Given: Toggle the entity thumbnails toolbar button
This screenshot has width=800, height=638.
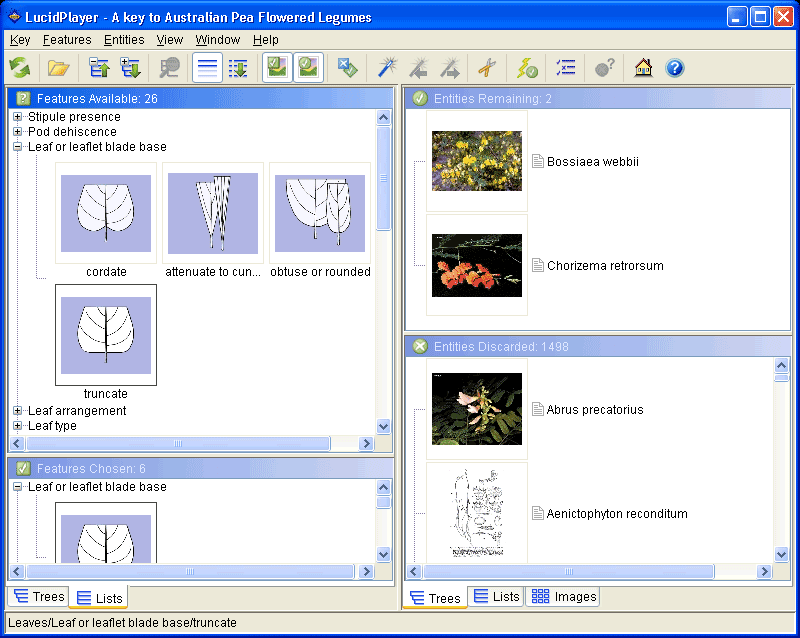Looking at the screenshot, I should point(309,68).
